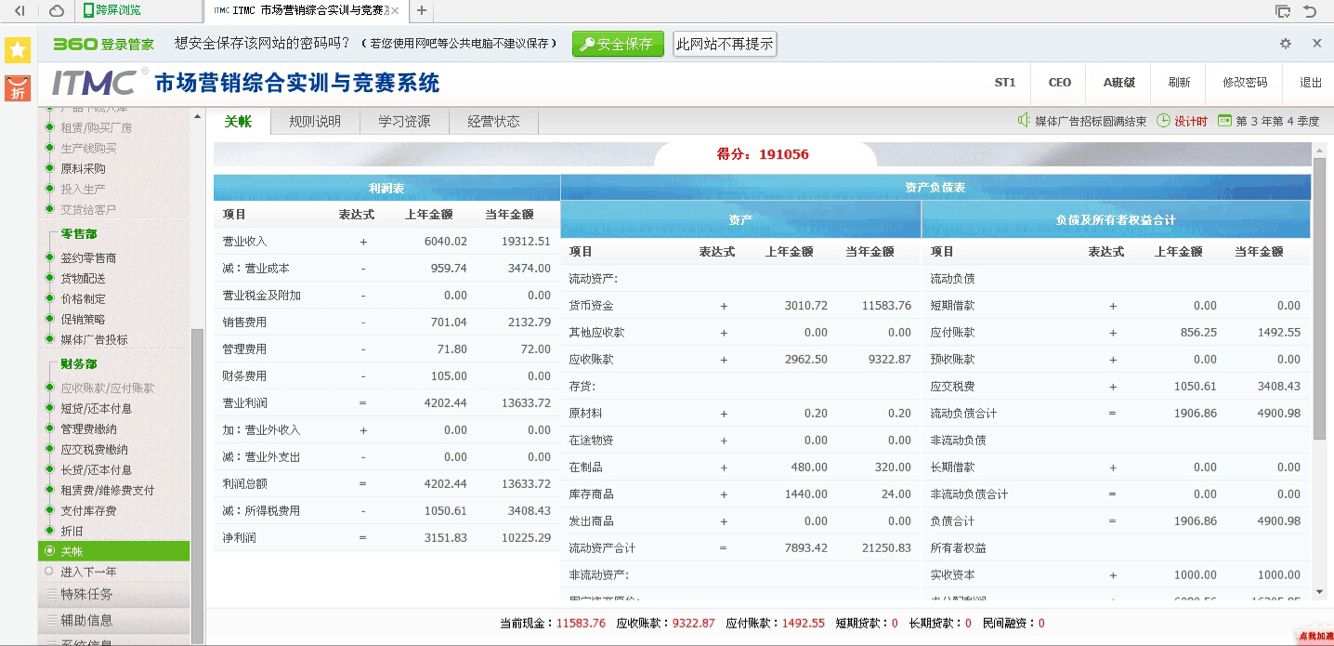This screenshot has height=646, width=1334.
Task: Click the ITMC logo
Action: [x=98, y=82]
